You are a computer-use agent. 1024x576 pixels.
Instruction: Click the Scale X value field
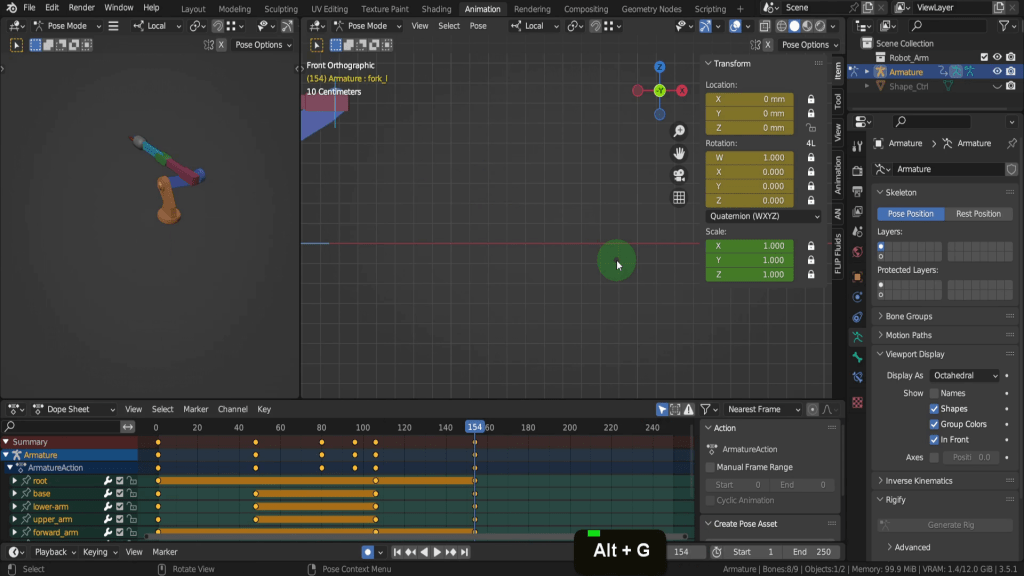tap(749, 246)
